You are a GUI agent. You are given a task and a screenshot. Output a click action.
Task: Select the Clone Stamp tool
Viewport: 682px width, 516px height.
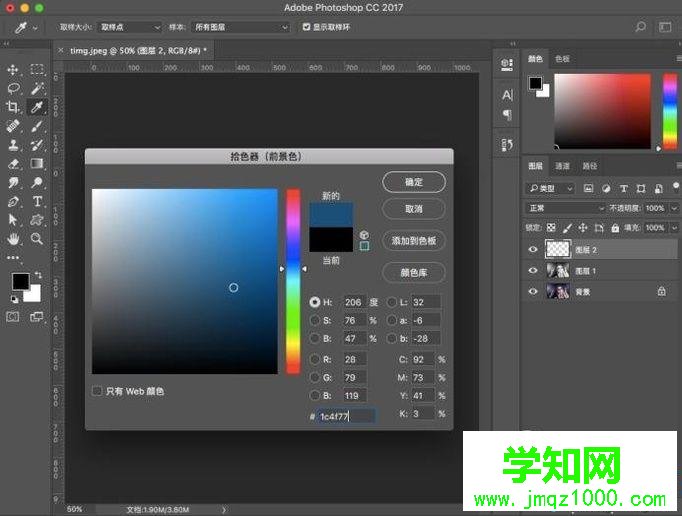tap(13, 145)
